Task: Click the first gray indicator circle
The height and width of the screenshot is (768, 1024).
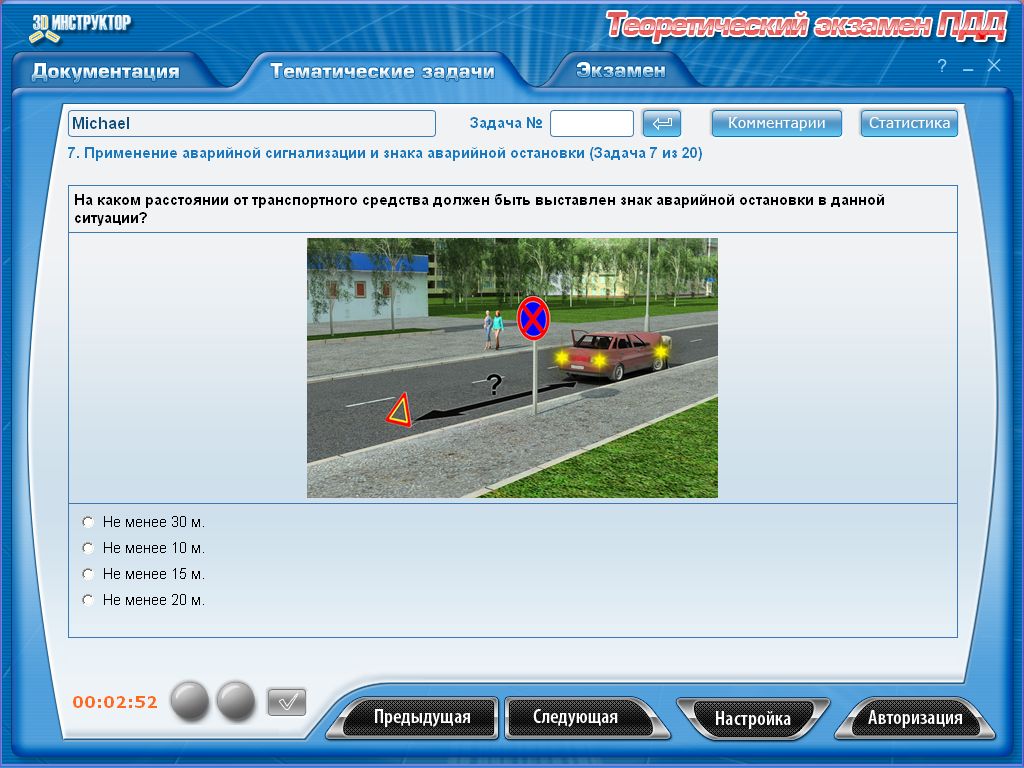Action: pos(190,702)
